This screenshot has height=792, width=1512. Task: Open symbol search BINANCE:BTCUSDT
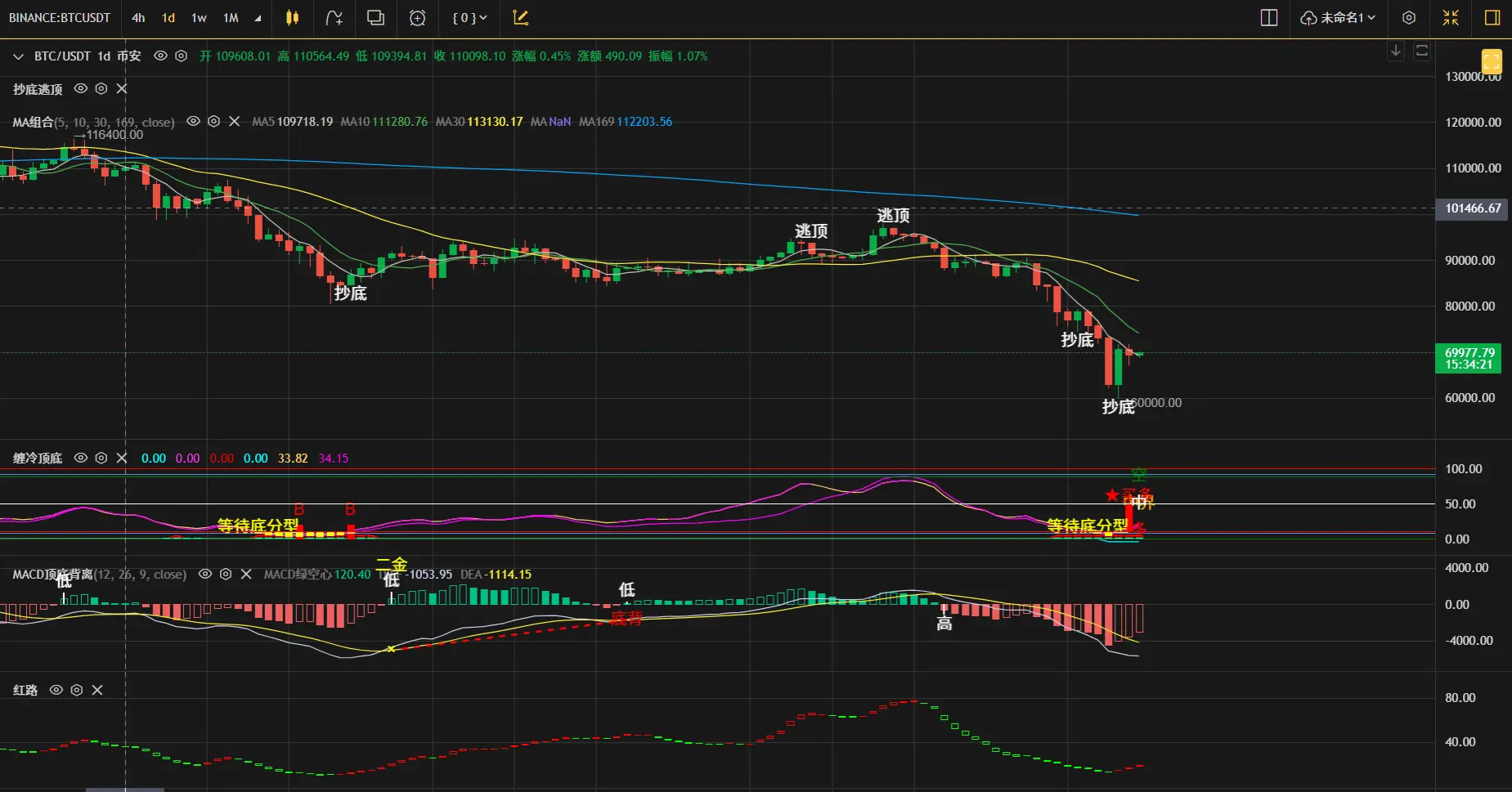coord(60,18)
